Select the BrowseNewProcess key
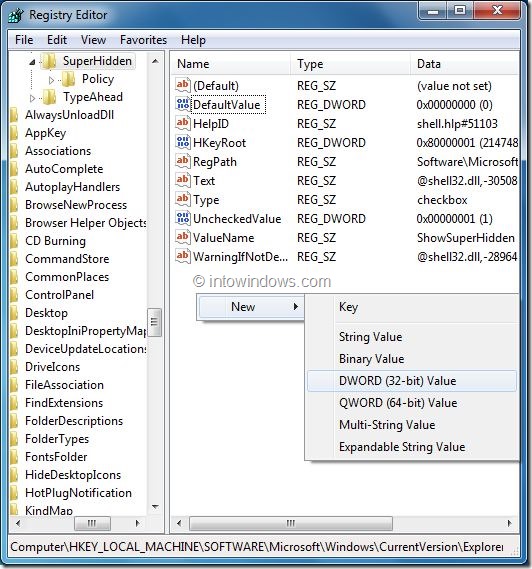 pyautogui.click(x=76, y=205)
